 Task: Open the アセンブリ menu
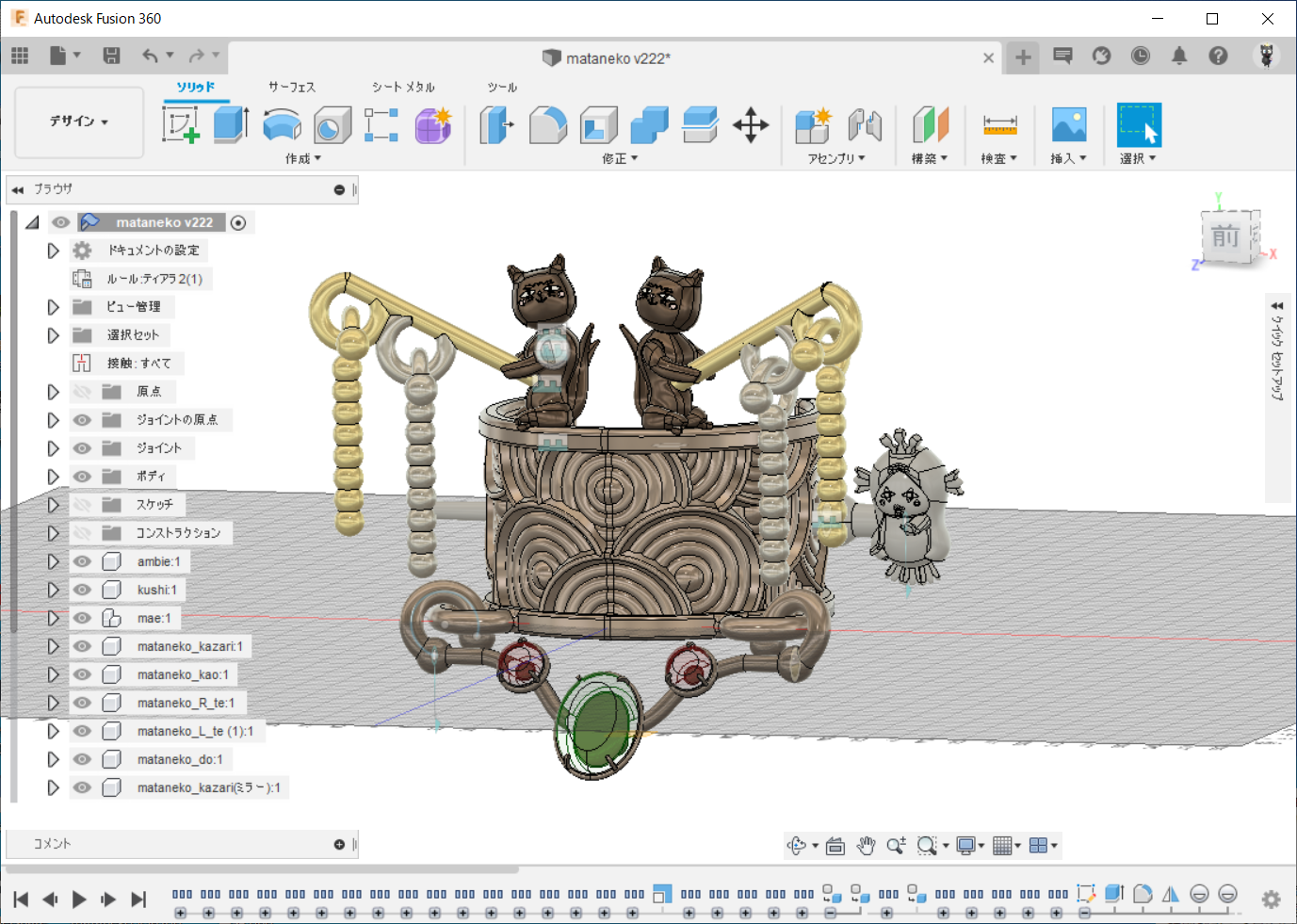835,158
